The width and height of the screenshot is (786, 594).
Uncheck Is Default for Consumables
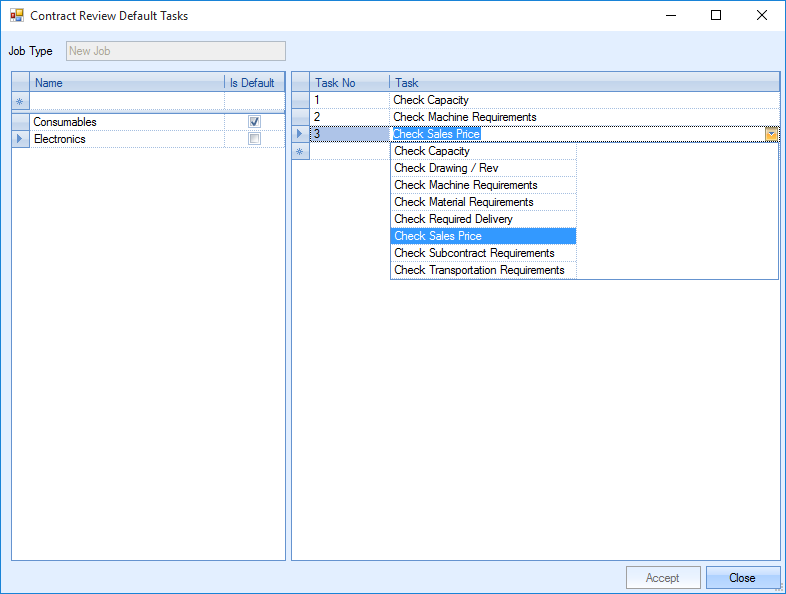point(254,122)
